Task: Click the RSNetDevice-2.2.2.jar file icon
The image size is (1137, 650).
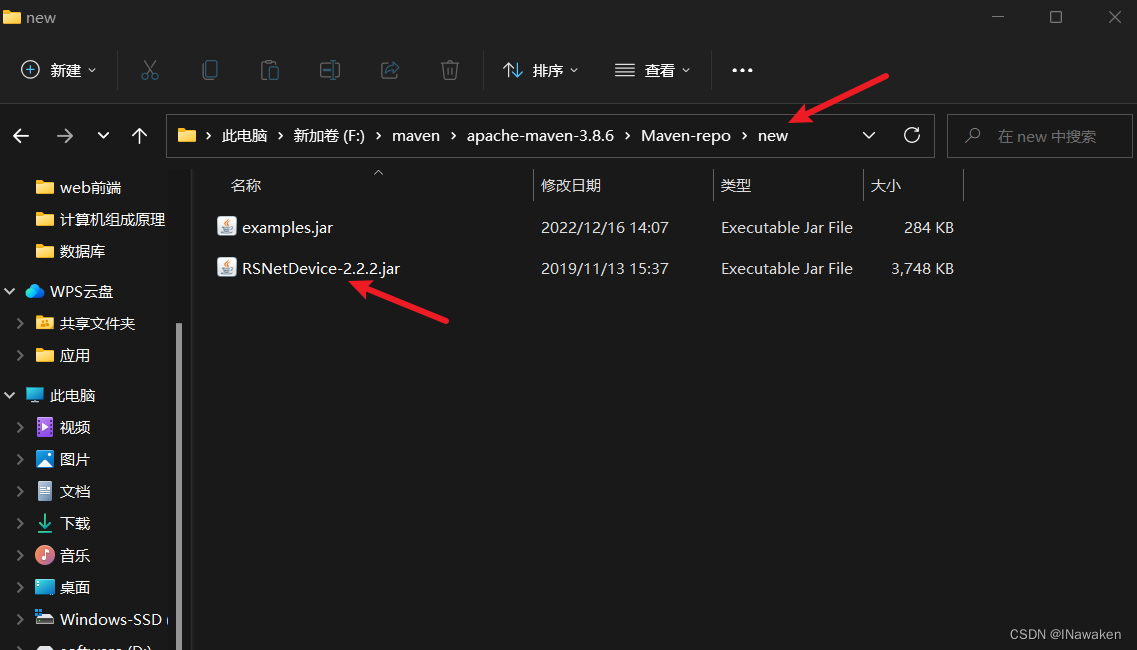Action: (x=226, y=268)
